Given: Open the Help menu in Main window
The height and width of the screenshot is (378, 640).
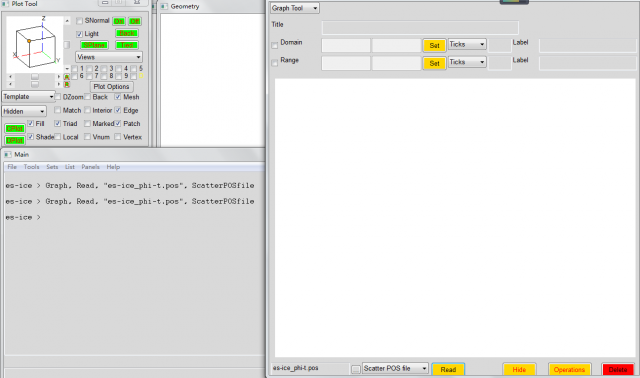Looking at the screenshot, I should point(113,167).
